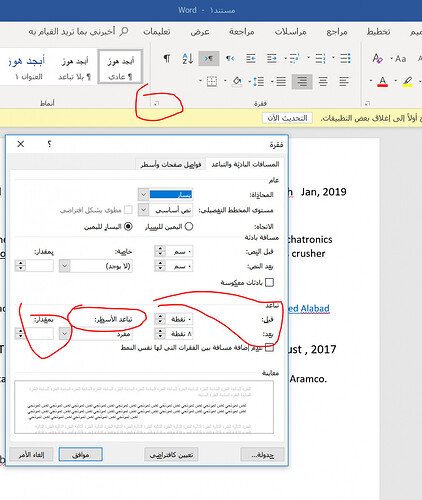Toggle show/hide paragraph marks (¶) icon

click(x=167, y=59)
